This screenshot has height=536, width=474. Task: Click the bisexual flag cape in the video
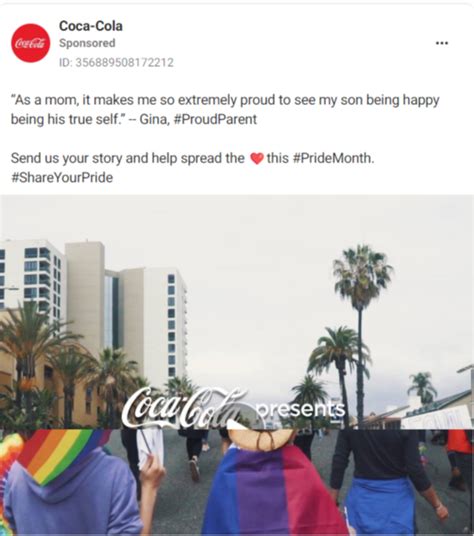click(270, 492)
